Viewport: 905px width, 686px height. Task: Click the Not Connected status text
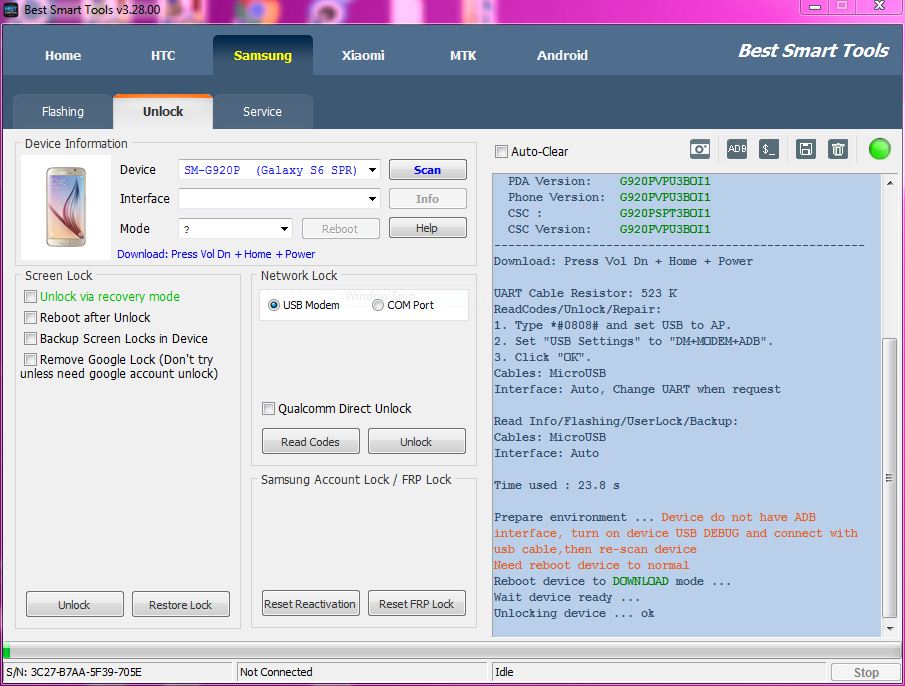[x=276, y=672]
